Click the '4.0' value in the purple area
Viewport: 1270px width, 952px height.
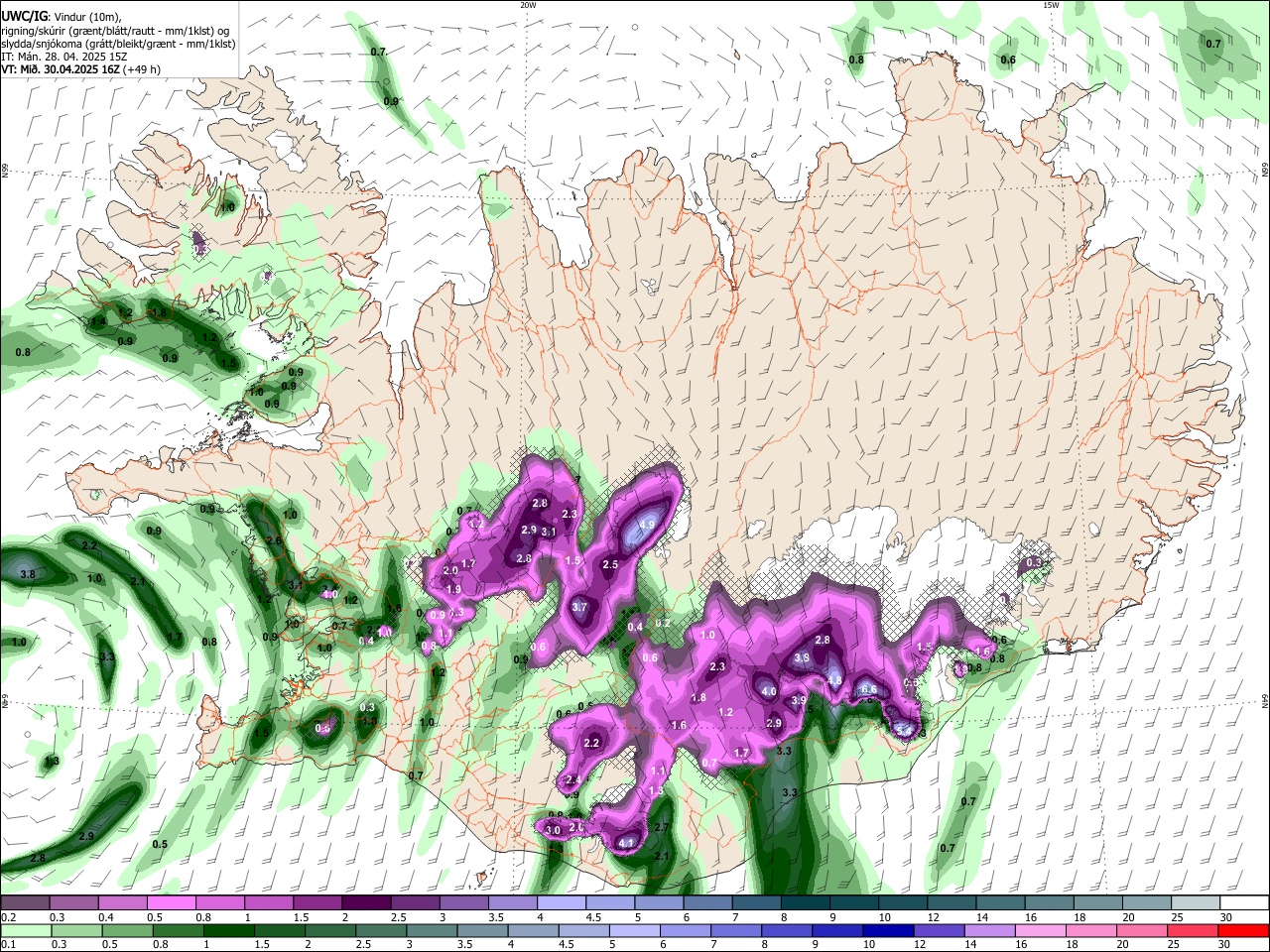tap(769, 692)
